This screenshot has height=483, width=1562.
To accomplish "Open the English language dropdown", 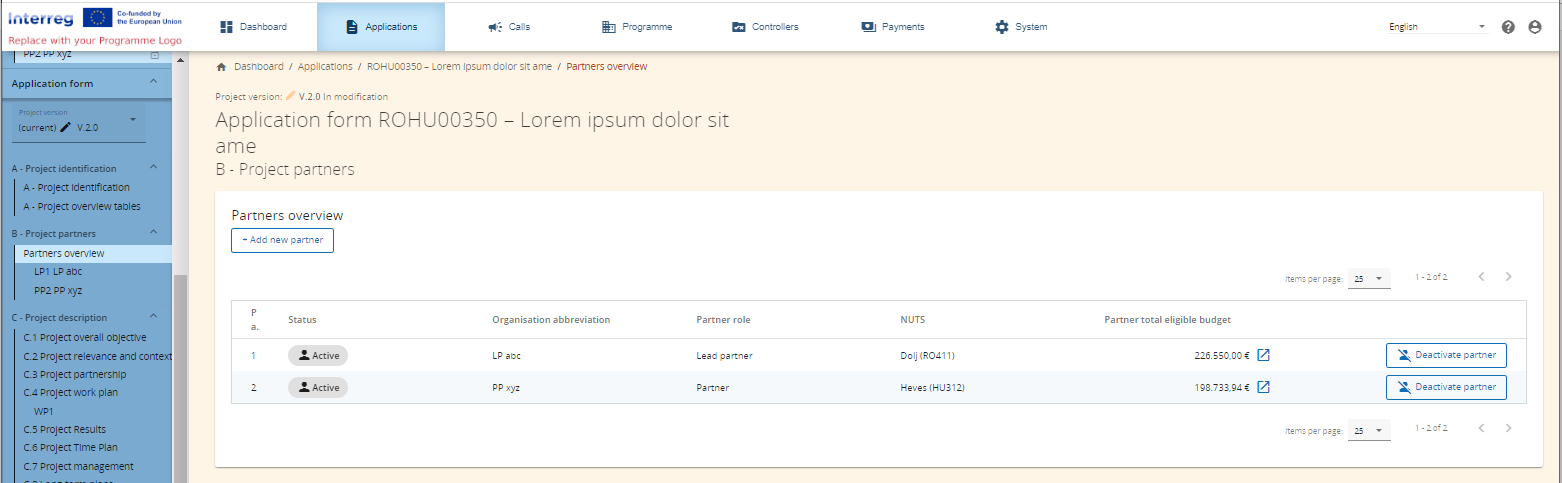I will point(1436,27).
